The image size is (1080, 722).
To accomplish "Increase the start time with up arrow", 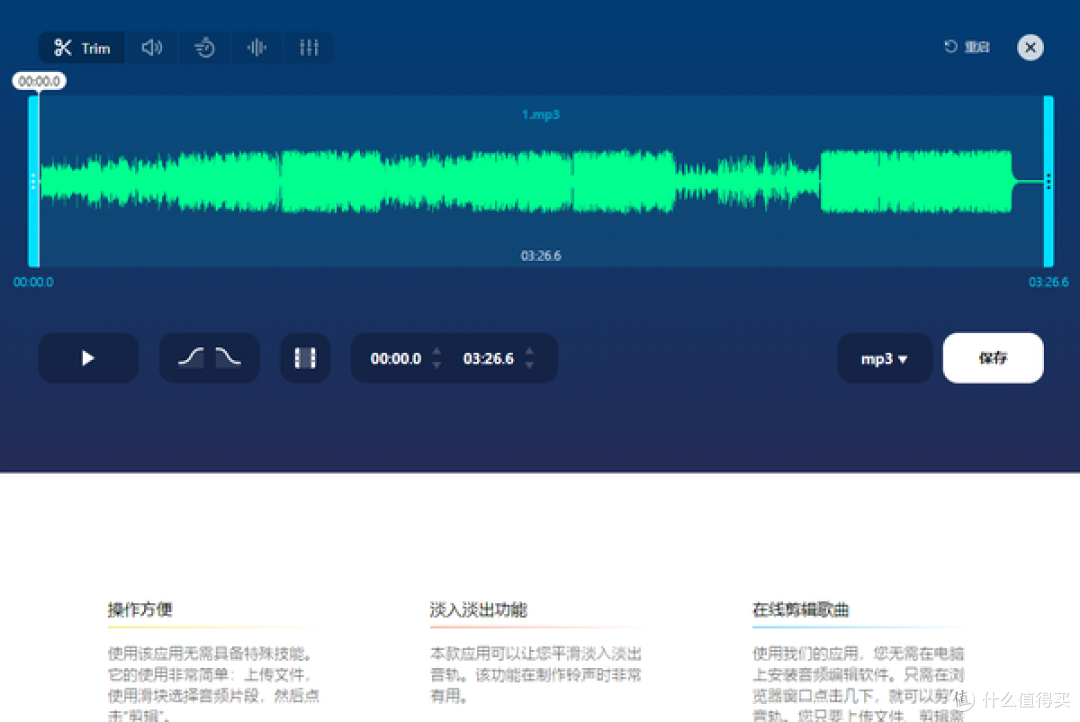I will (437, 351).
